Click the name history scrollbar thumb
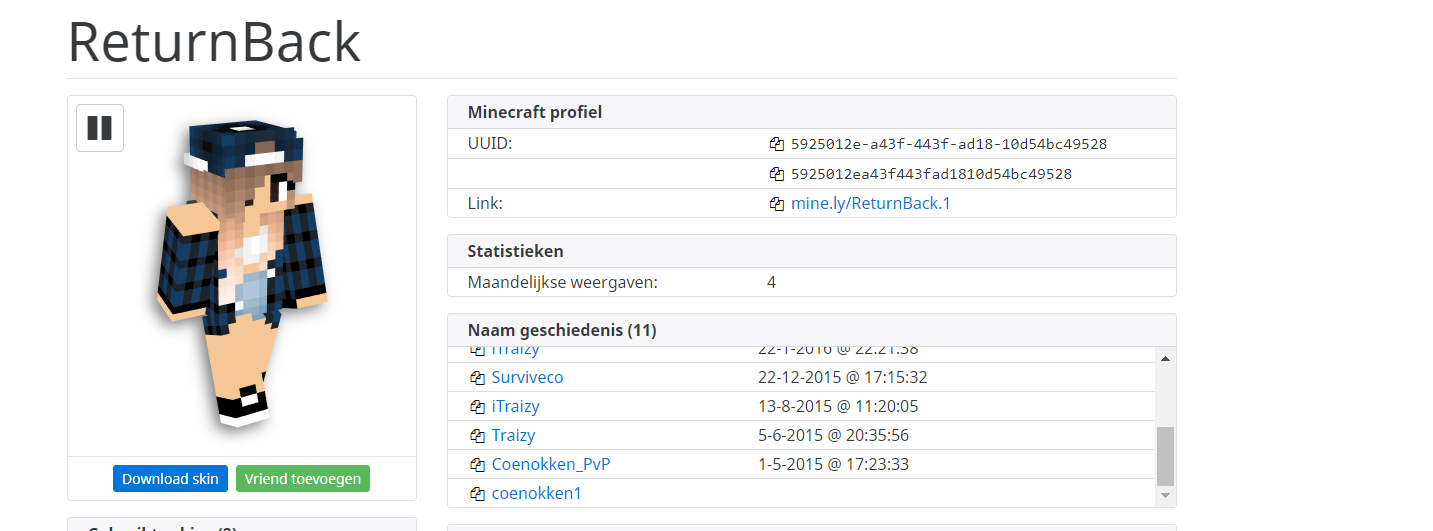 (1165, 456)
